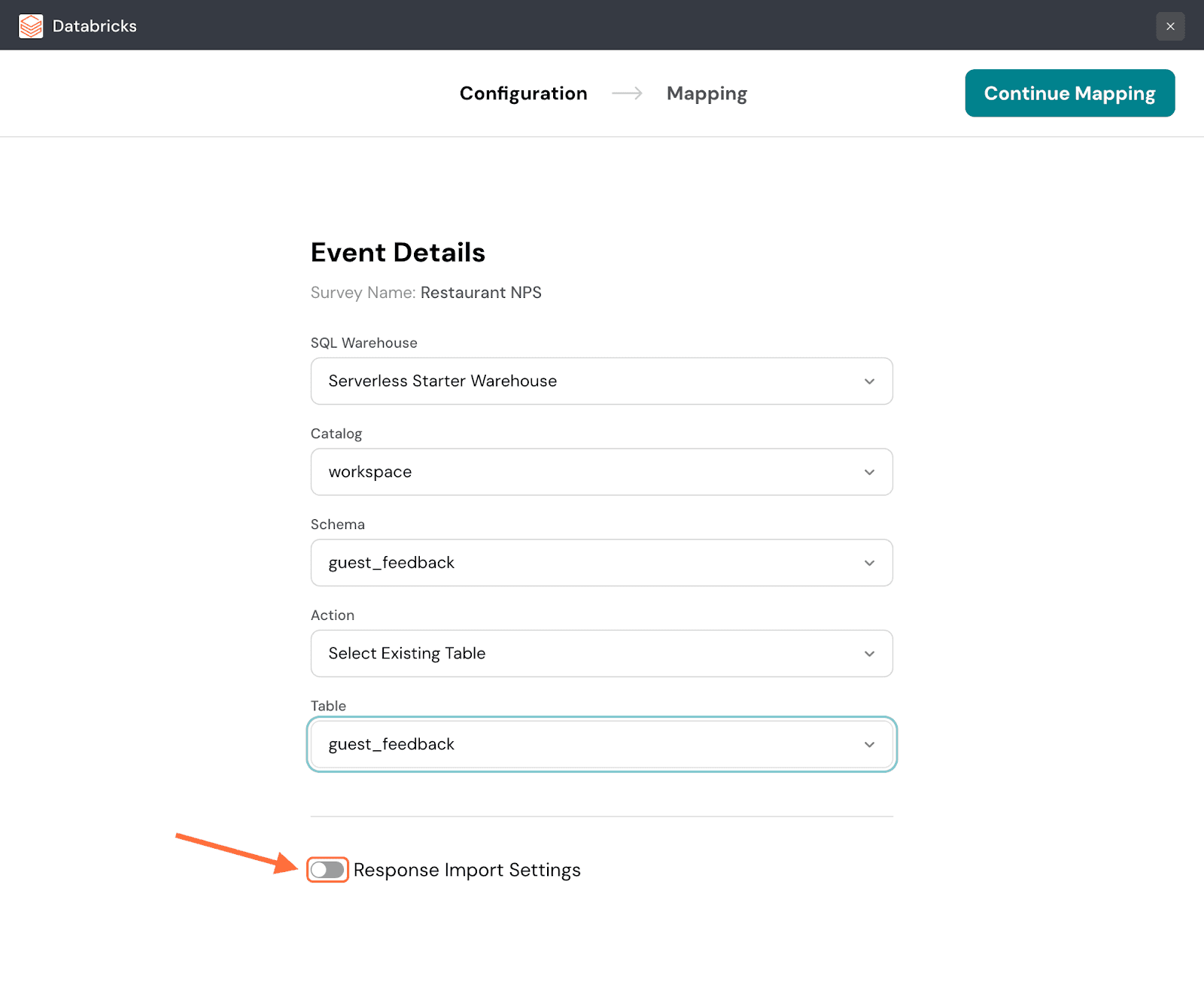Viewport: 1204px width, 982px height.
Task: Switch to the Mapping step
Action: [x=707, y=93]
